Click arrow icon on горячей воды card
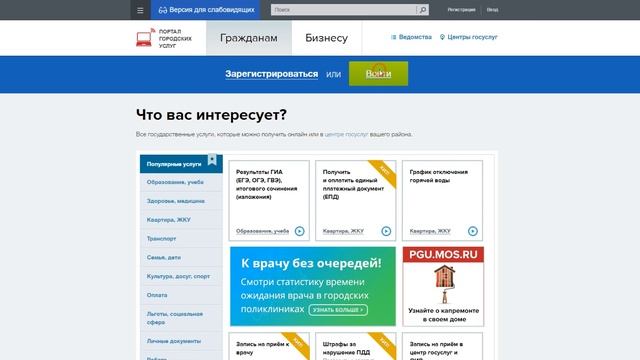 coord(473,231)
